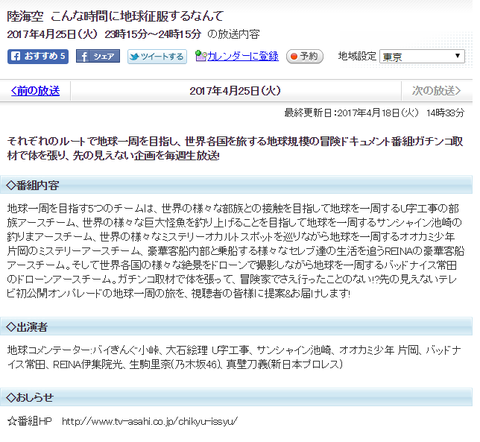Viewport: 480px width, 442px height.
Task: Click the Facebook f icon in シェア button
Action: (84, 57)
